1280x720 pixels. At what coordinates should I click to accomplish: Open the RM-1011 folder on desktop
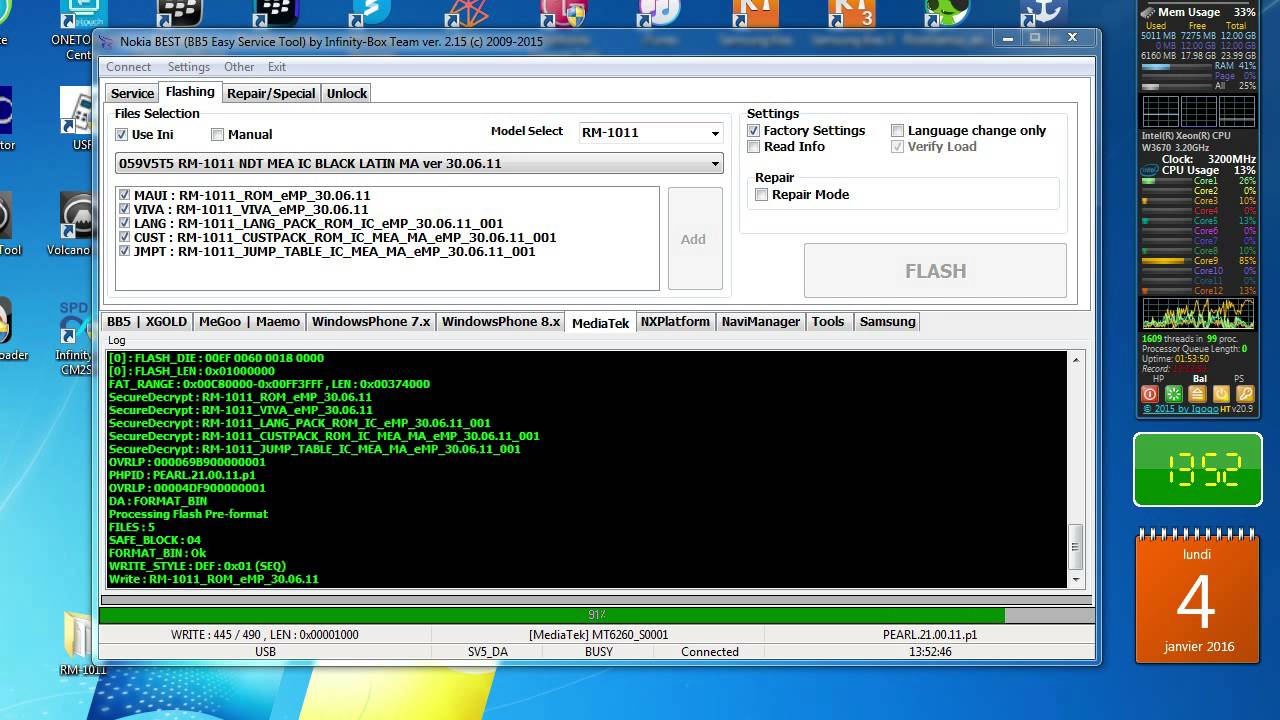82,645
